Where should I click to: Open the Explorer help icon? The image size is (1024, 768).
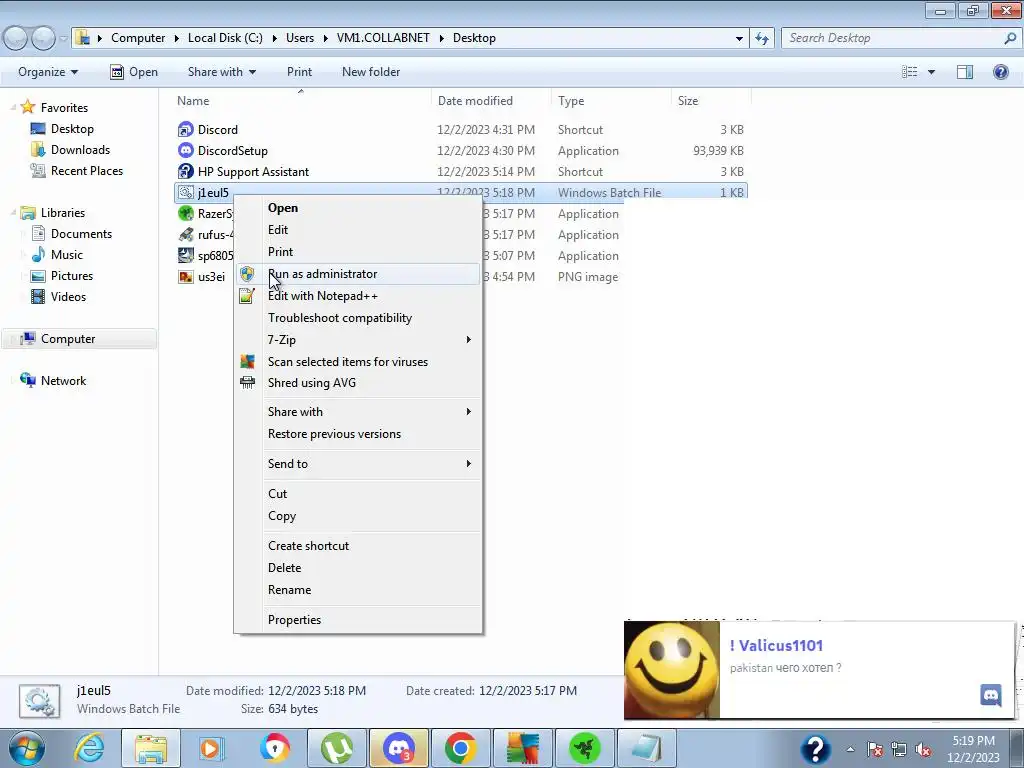pos(1000,72)
